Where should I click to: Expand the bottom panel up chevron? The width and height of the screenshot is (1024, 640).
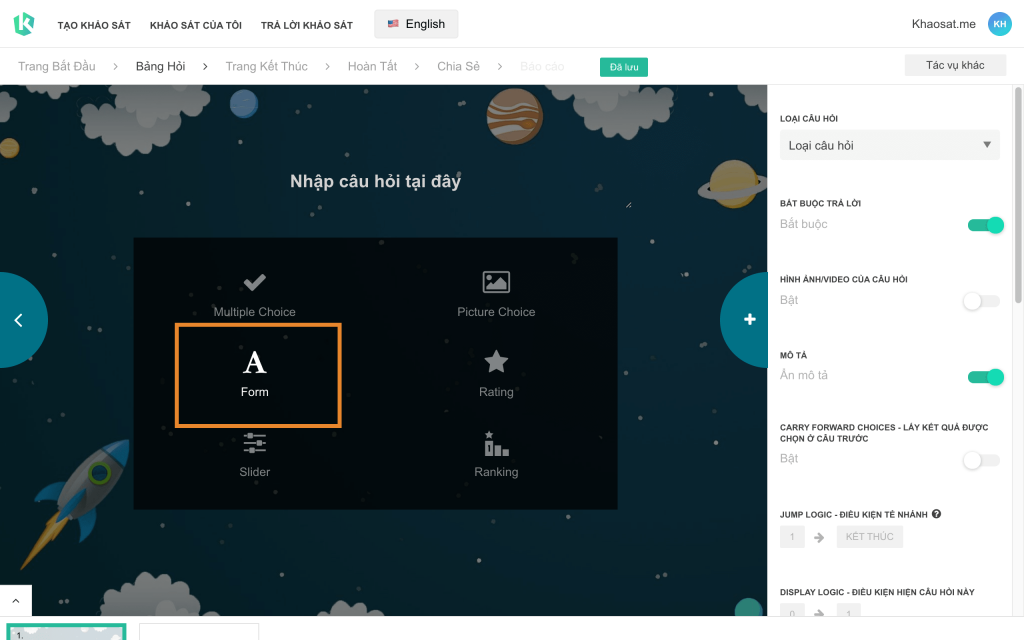point(16,601)
